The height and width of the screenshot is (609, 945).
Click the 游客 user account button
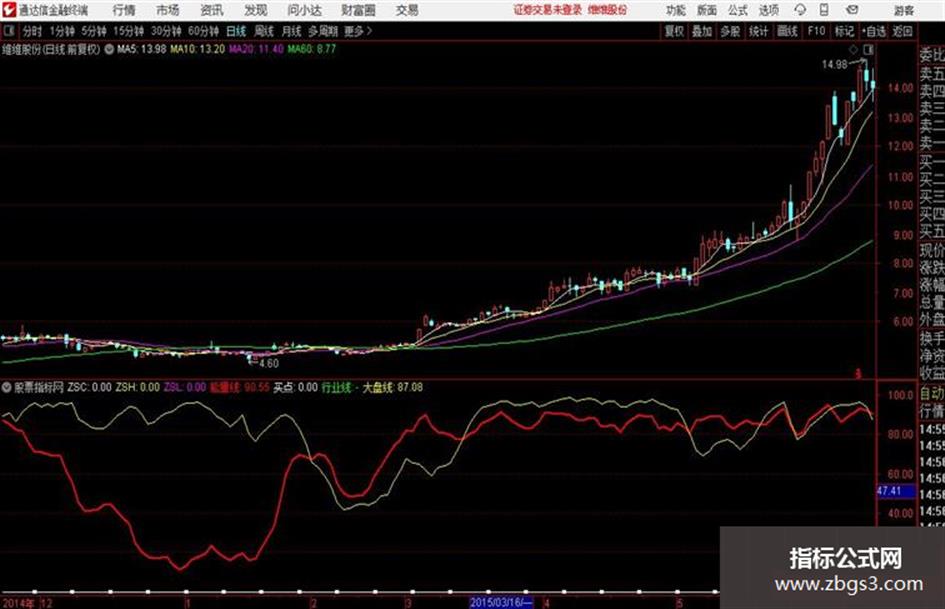point(903,10)
